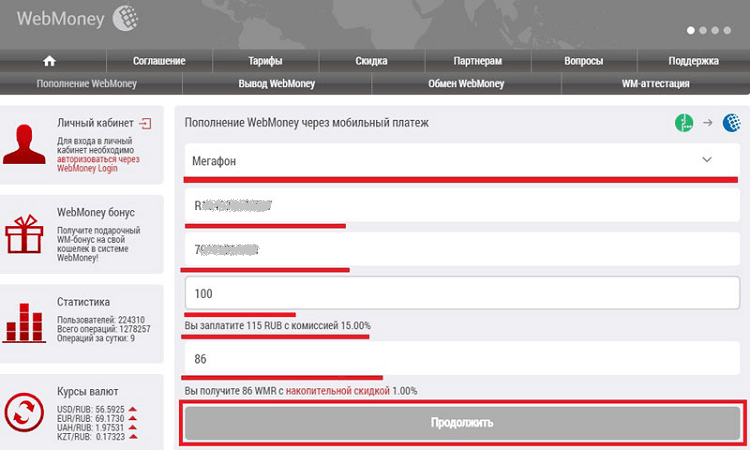Click the Продолжить button

pos(462,423)
